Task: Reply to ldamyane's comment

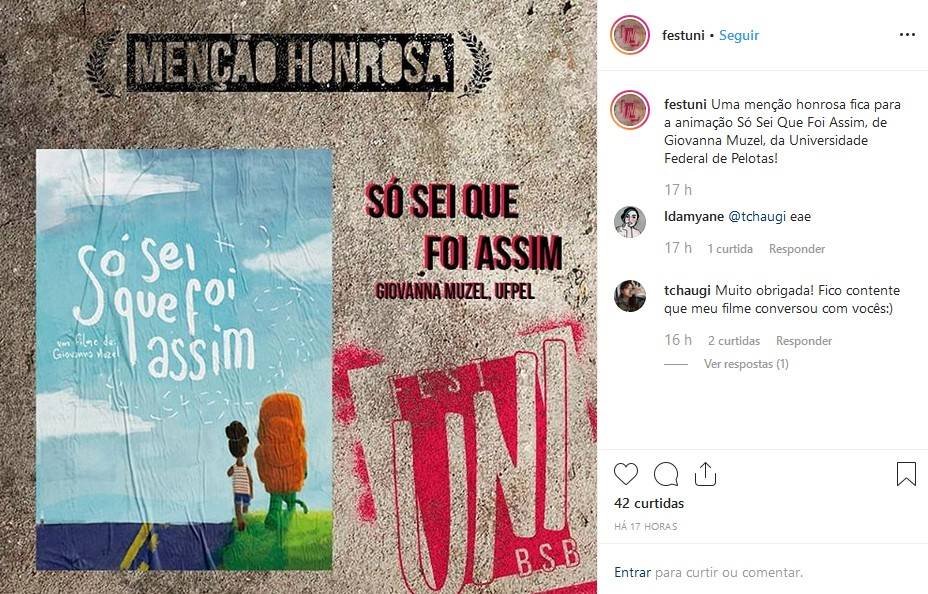Action: [797, 249]
